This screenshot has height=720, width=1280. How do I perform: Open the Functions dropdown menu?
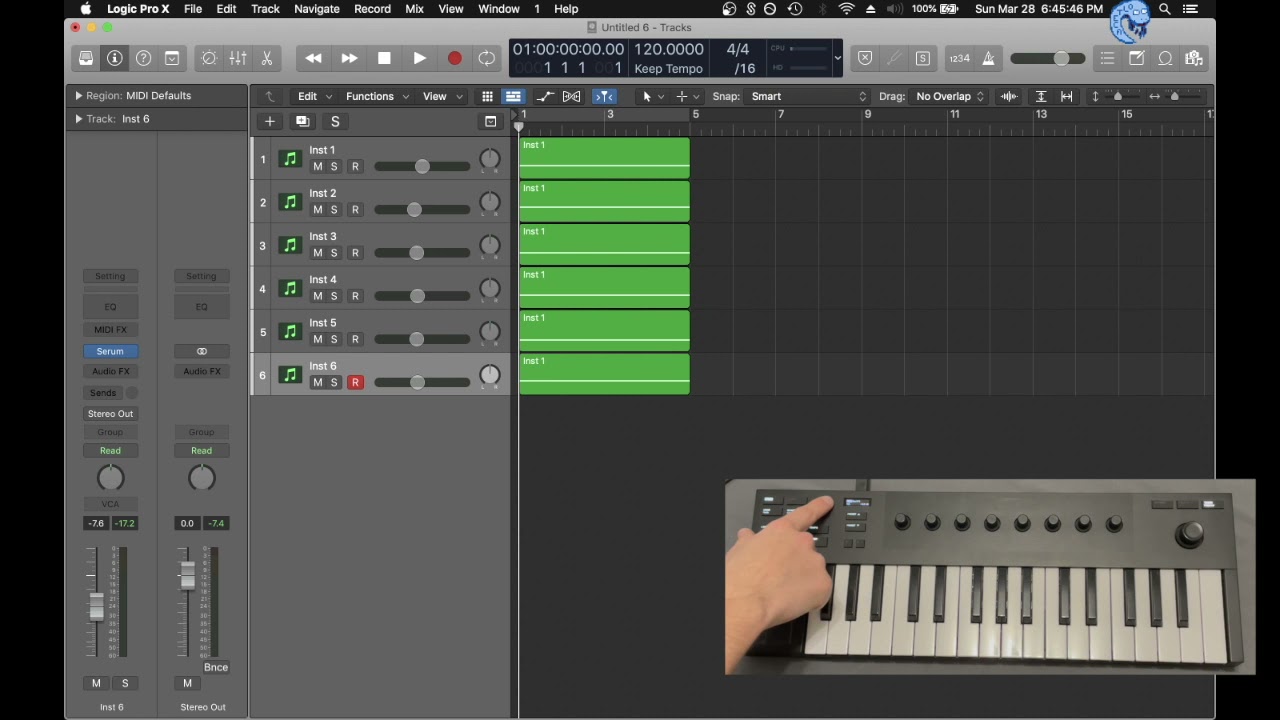coord(377,96)
